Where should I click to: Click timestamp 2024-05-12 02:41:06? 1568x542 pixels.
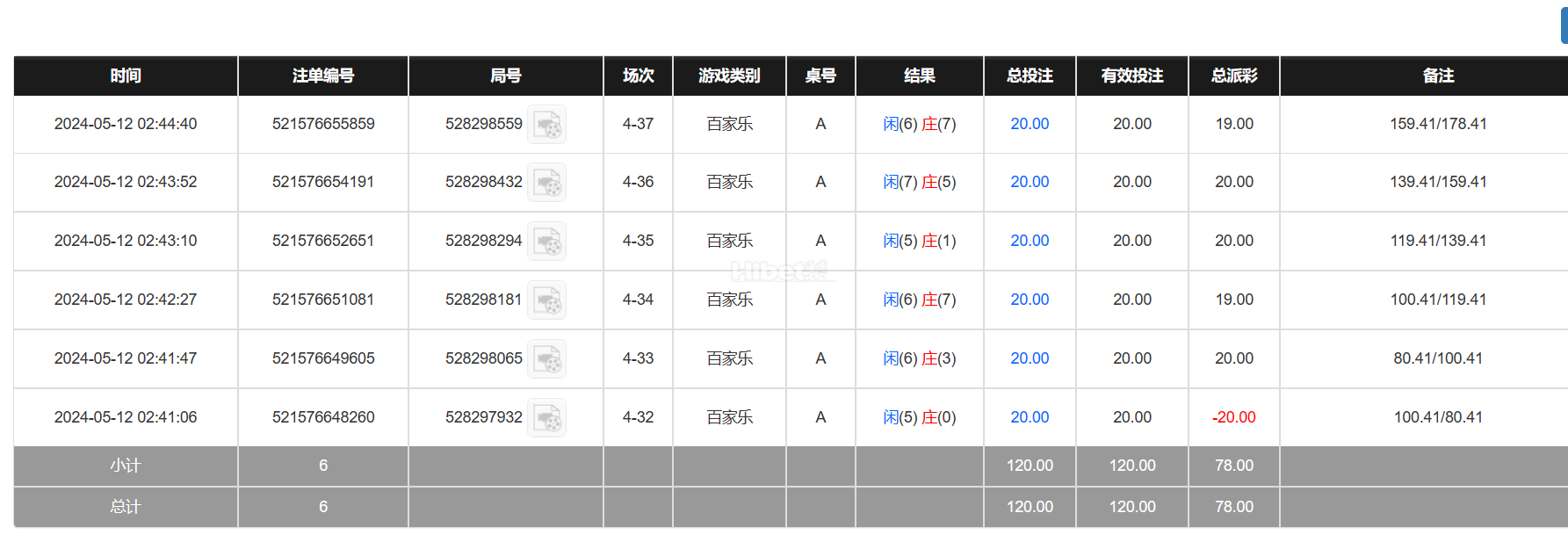click(x=126, y=417)
